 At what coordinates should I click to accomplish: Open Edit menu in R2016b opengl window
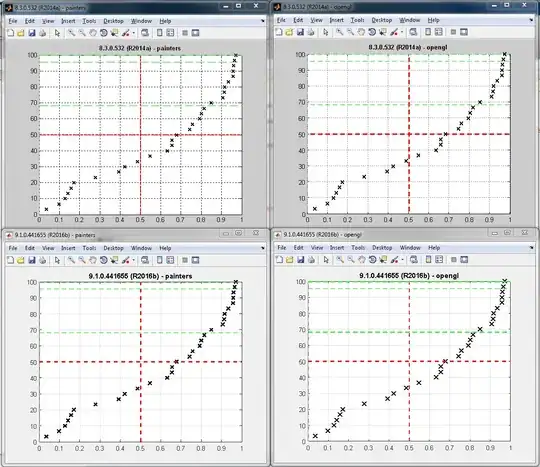click(299, 248)
